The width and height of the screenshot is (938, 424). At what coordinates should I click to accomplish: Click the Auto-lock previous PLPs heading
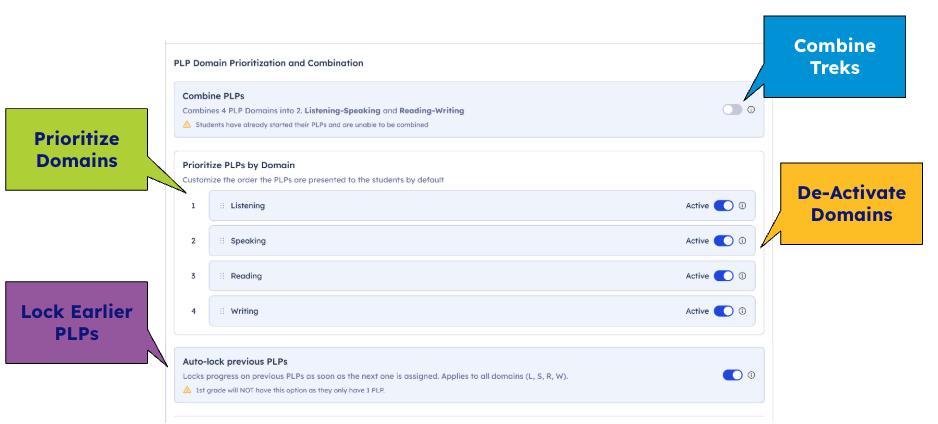[x=235, y=361]
